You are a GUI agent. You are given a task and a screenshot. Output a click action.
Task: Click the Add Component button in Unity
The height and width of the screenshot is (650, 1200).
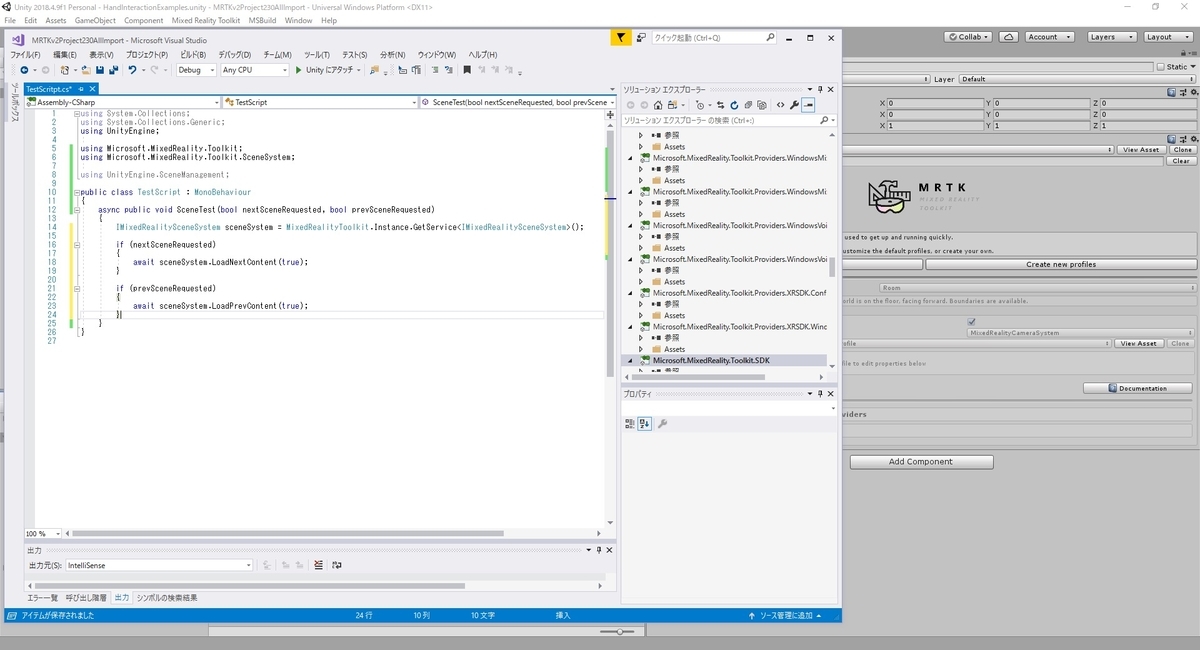point(922,462)
